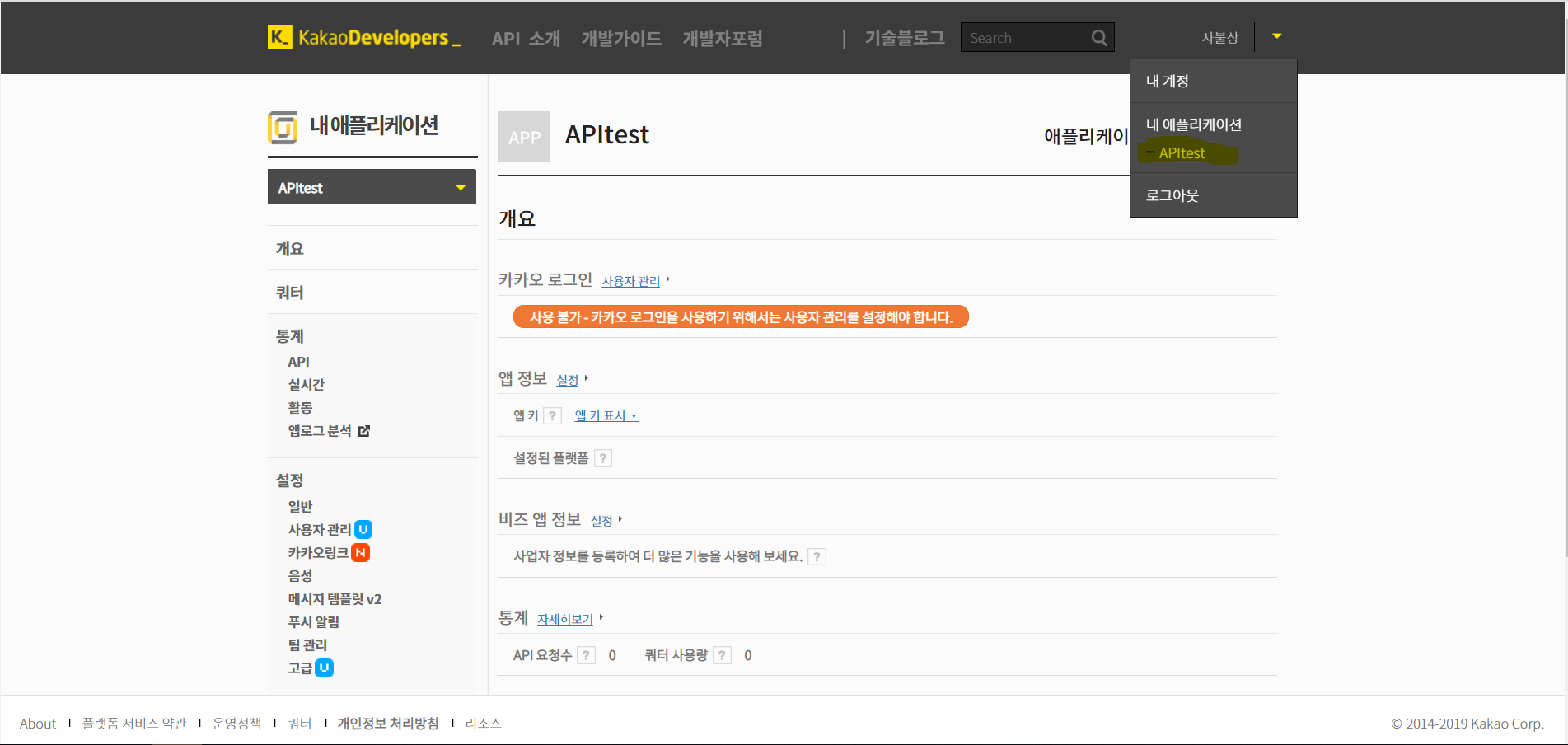Click 사용자 관리 link beside 카카오 로그인
The height and width of the screenshot is (745, 1568).
tap(631, 281)
